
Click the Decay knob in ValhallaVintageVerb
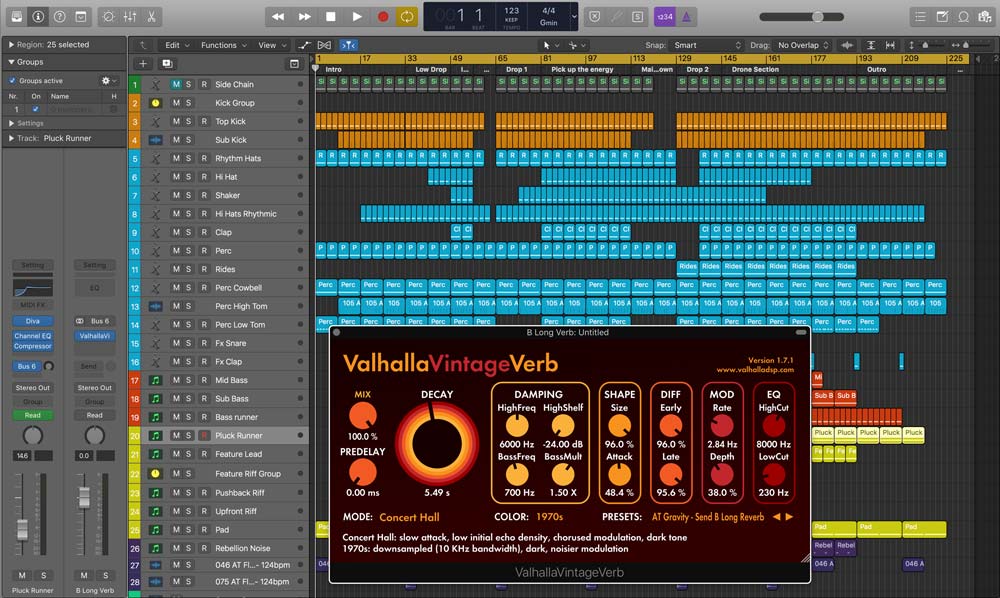pyautogui.click(x=437, y=442)
